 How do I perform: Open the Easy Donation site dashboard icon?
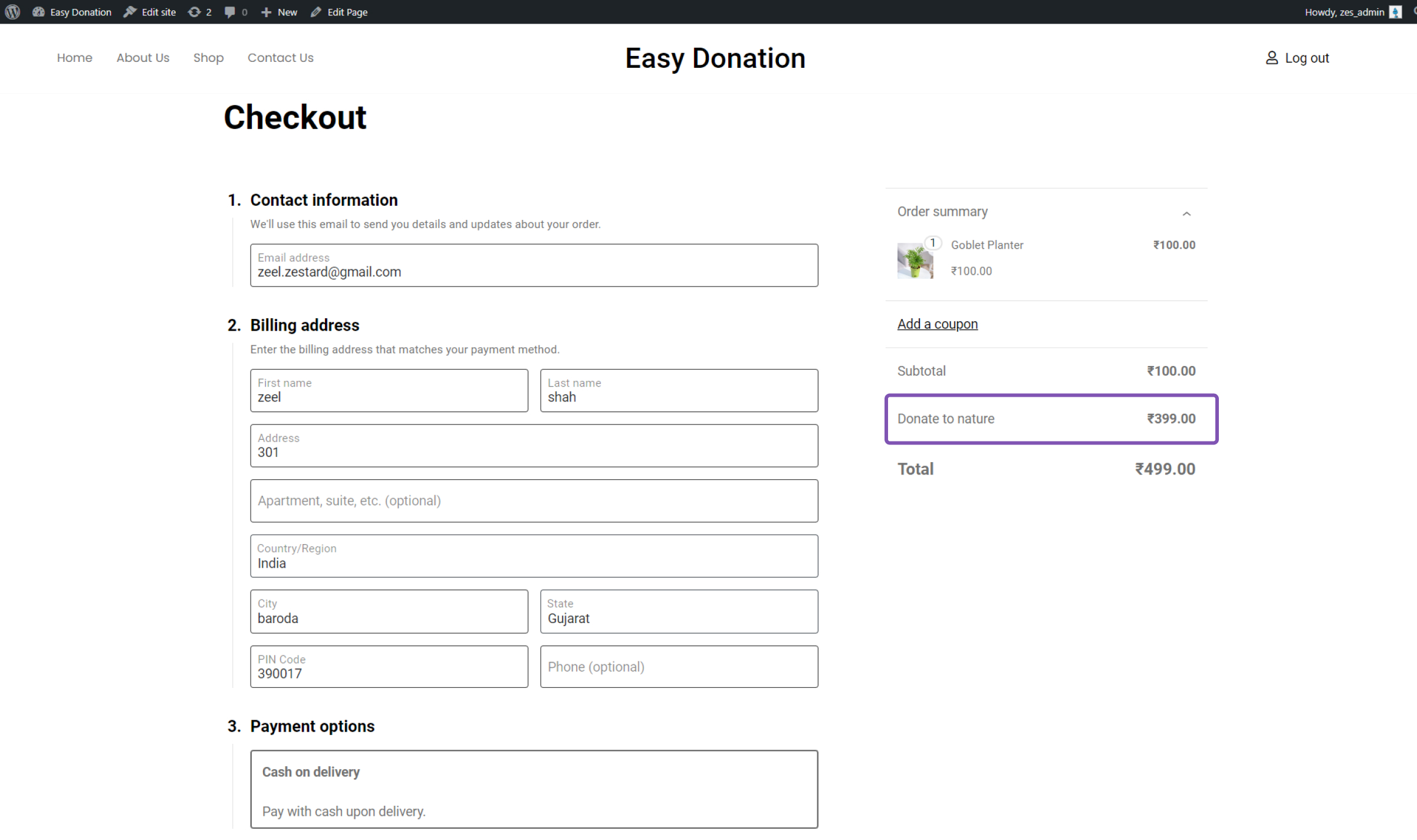[x=39, y=12]
